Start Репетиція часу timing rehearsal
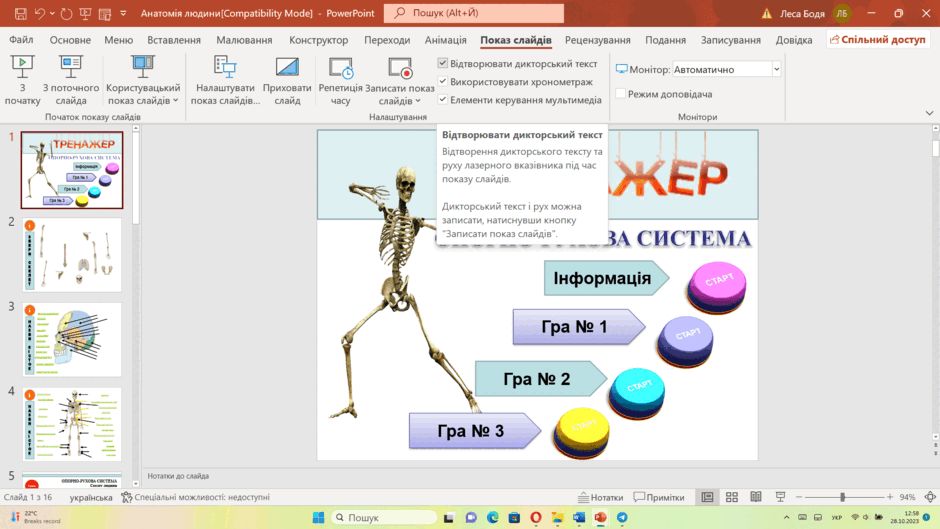Viewport: 940px width, 529px height. point(341,80)
